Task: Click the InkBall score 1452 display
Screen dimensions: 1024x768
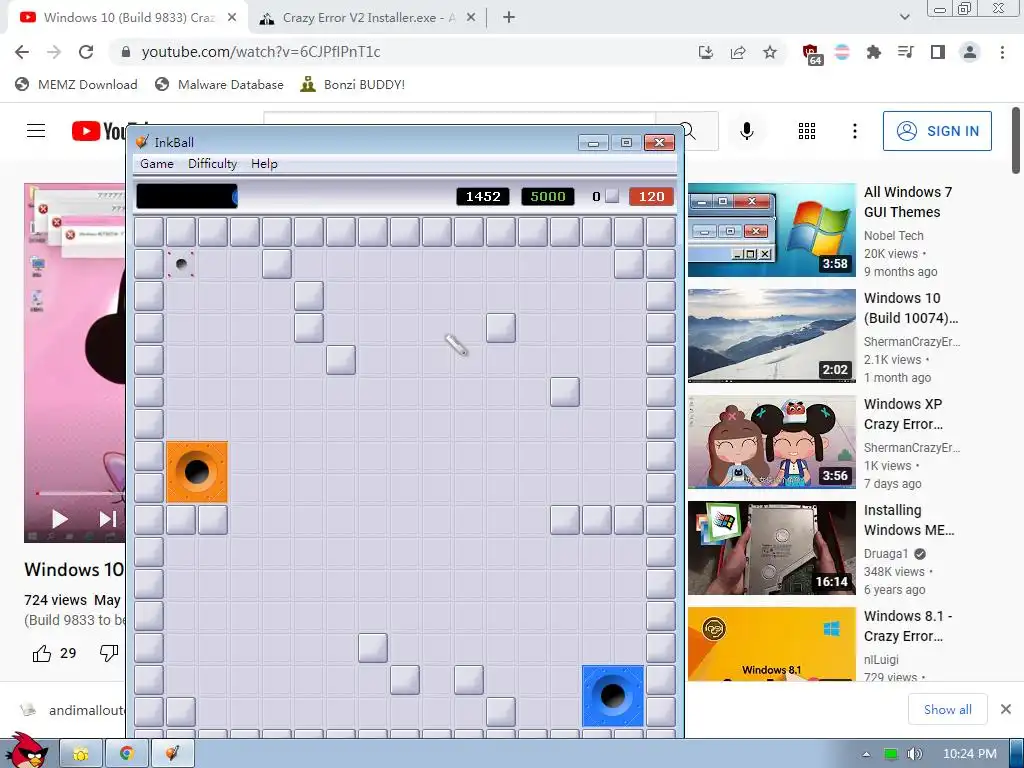Action: [x=483, y=197]
